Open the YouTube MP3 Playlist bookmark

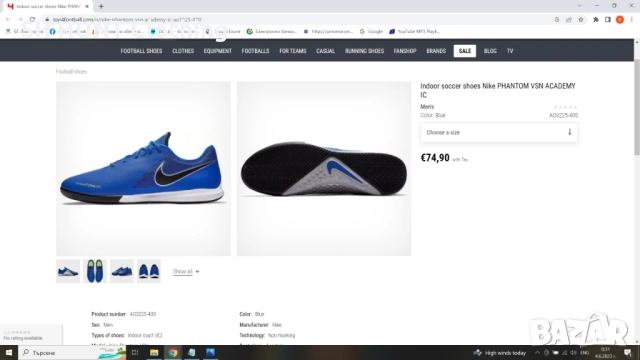[414, 31]
